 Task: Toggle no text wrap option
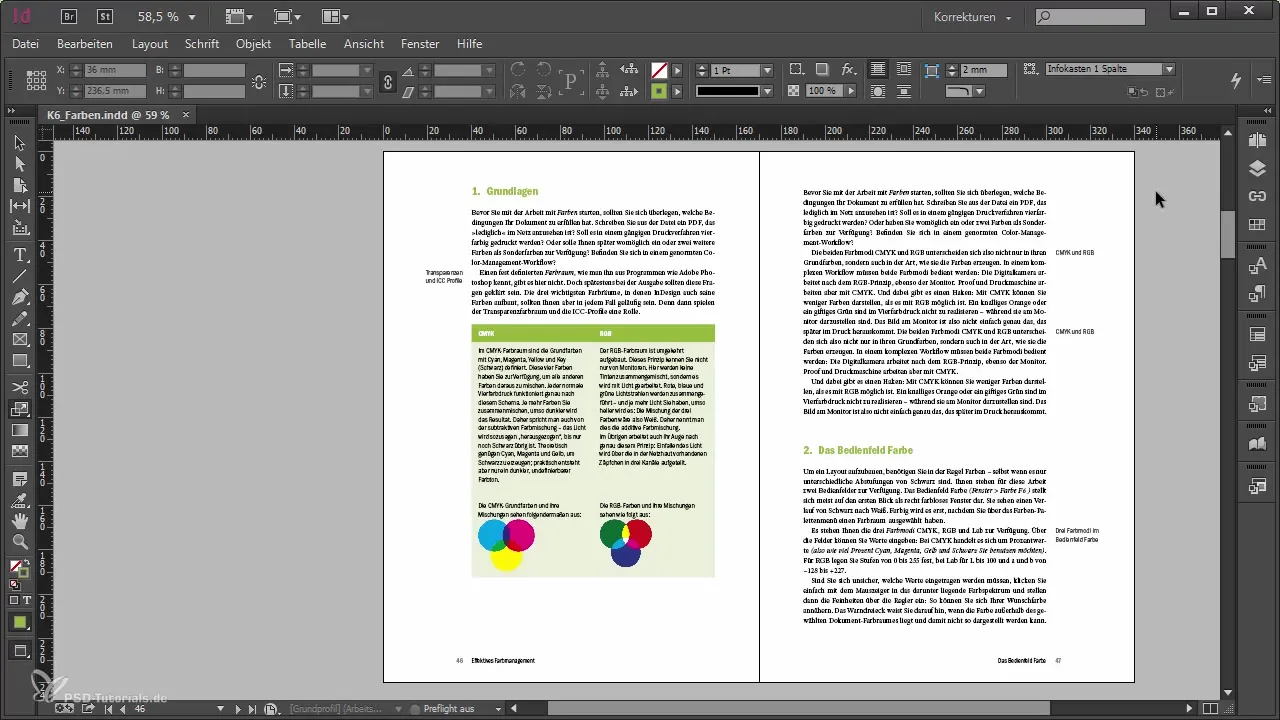click(x=878, y=70)
